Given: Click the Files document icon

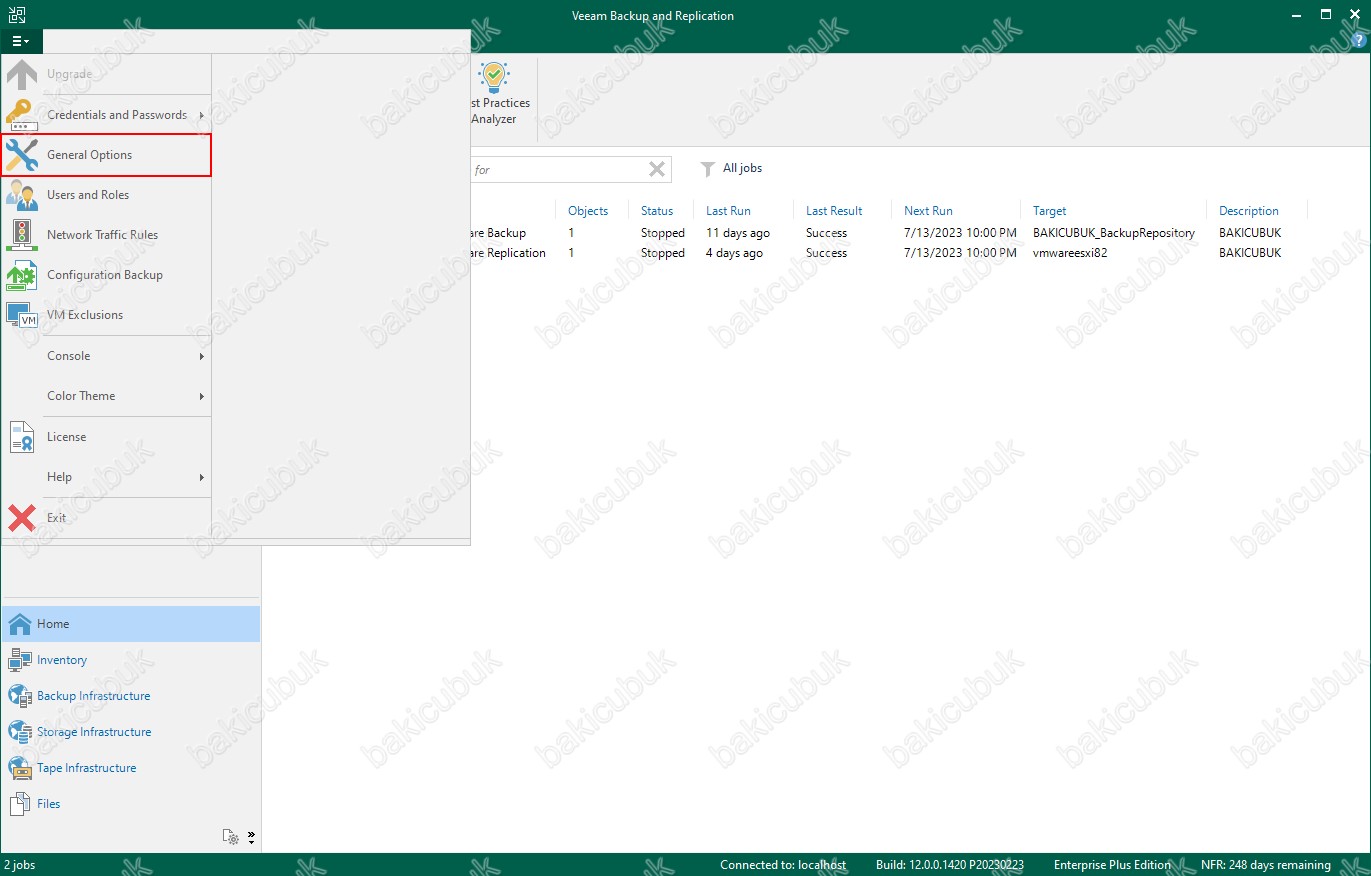Looking at the screenshot, I should pos(20,804).
